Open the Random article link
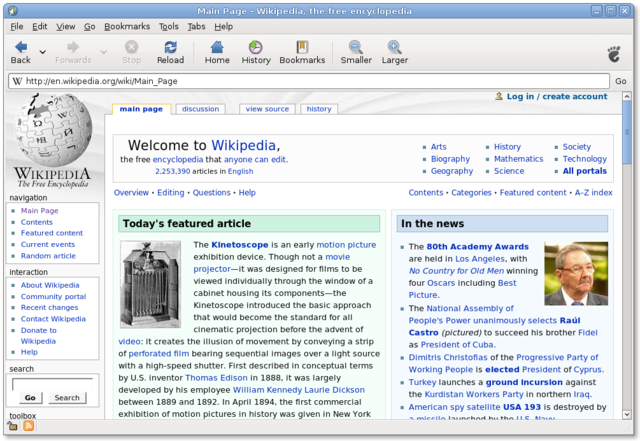This screenshot has height=441, width=640. 48,256
